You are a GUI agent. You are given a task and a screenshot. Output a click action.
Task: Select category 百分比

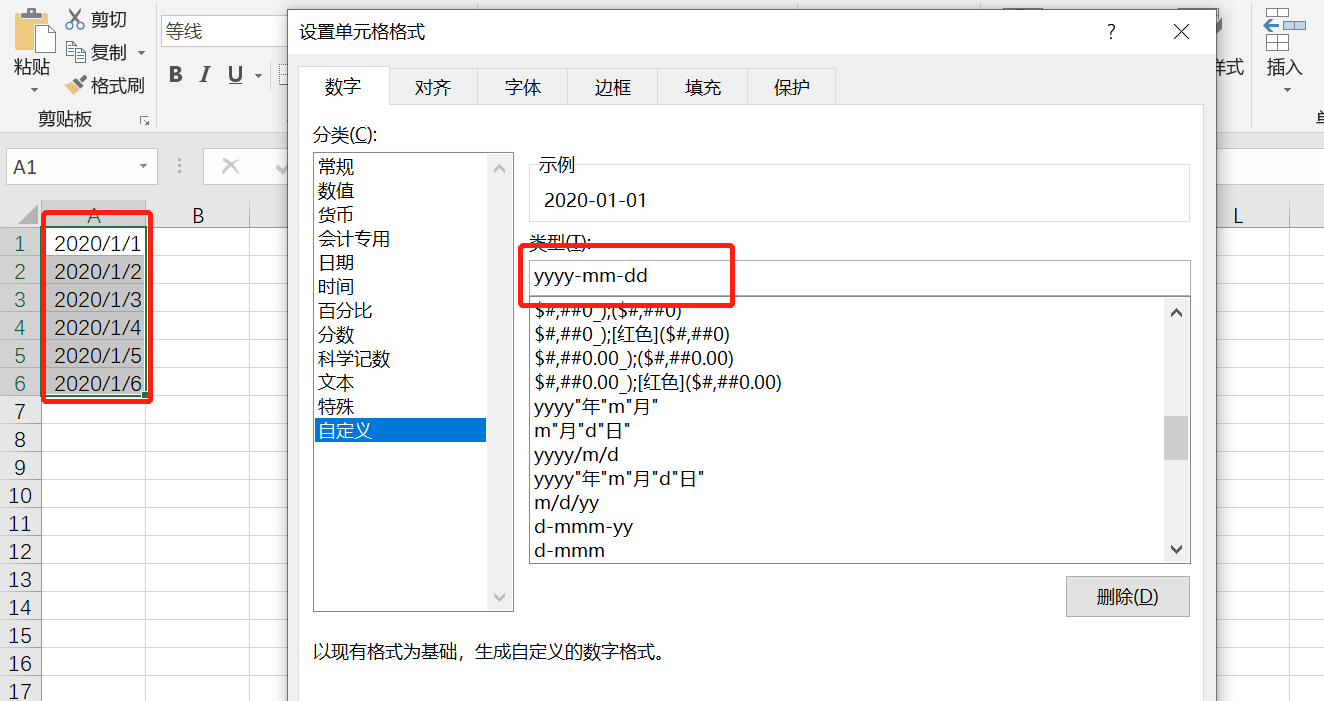coord(400,311)
